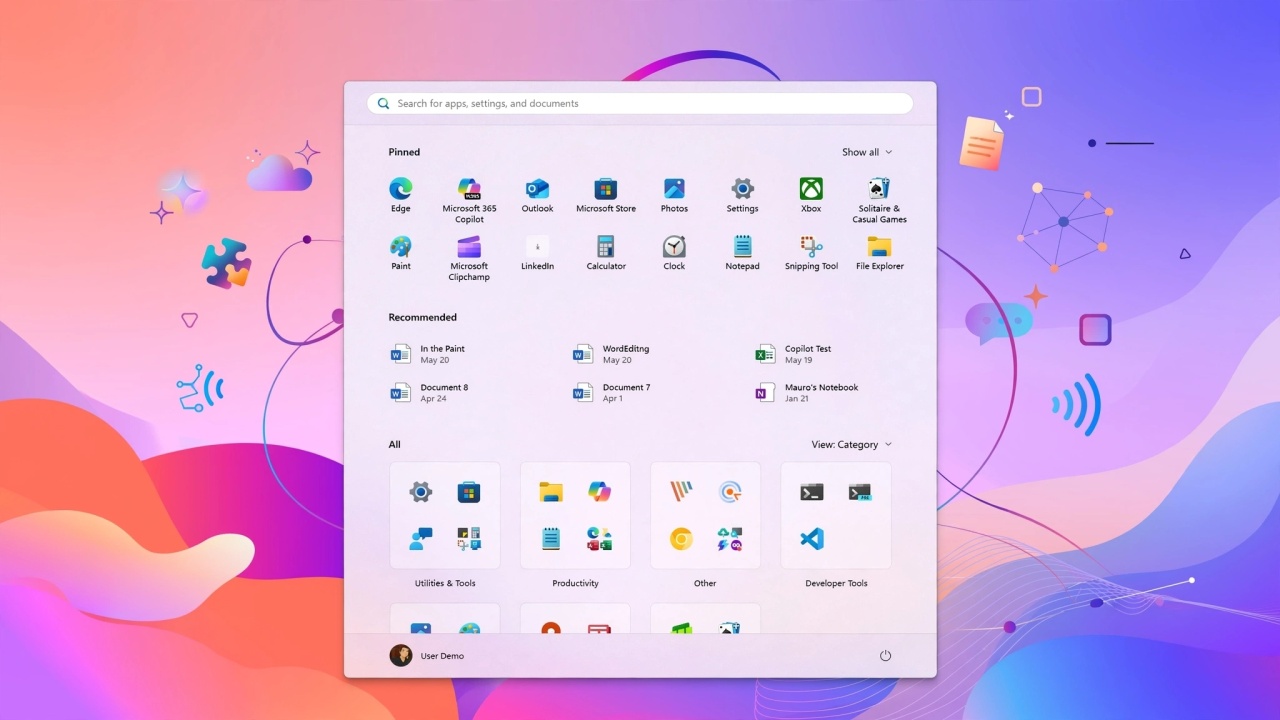Open Settings gear inside Utilities & Tools folder
The image size is (1280, 720).
tap(421, 492)
